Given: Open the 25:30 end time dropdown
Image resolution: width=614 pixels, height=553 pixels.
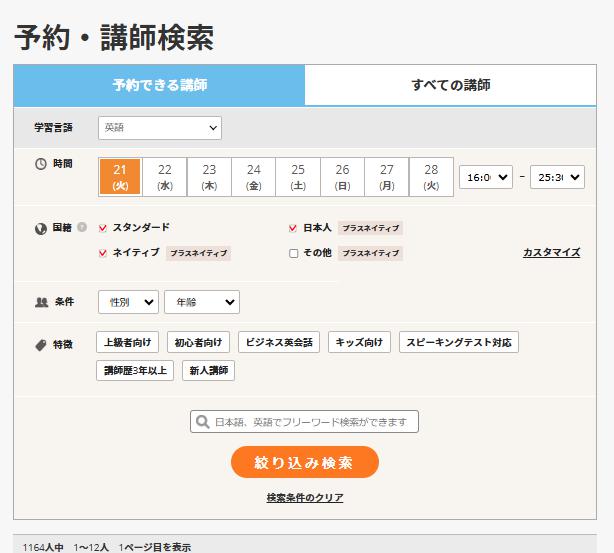Looking at the screenshot, I should (557, 177).
